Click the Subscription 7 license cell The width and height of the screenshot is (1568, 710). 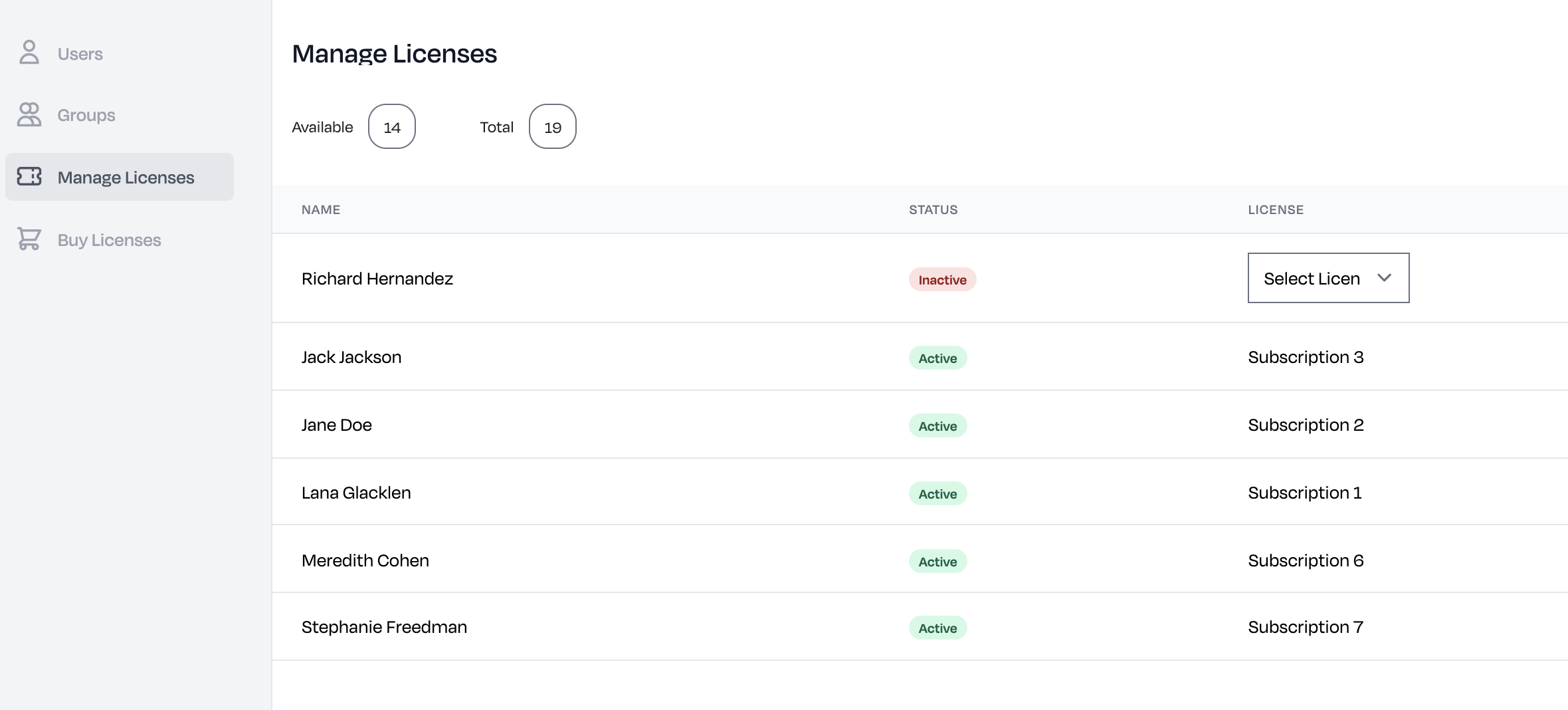[1306, 627]
